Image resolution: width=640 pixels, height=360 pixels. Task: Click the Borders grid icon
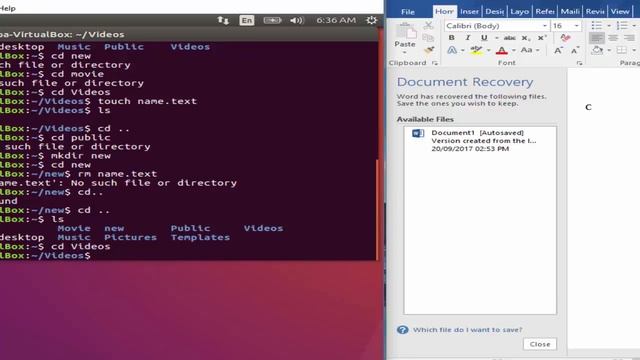point(622,50)
